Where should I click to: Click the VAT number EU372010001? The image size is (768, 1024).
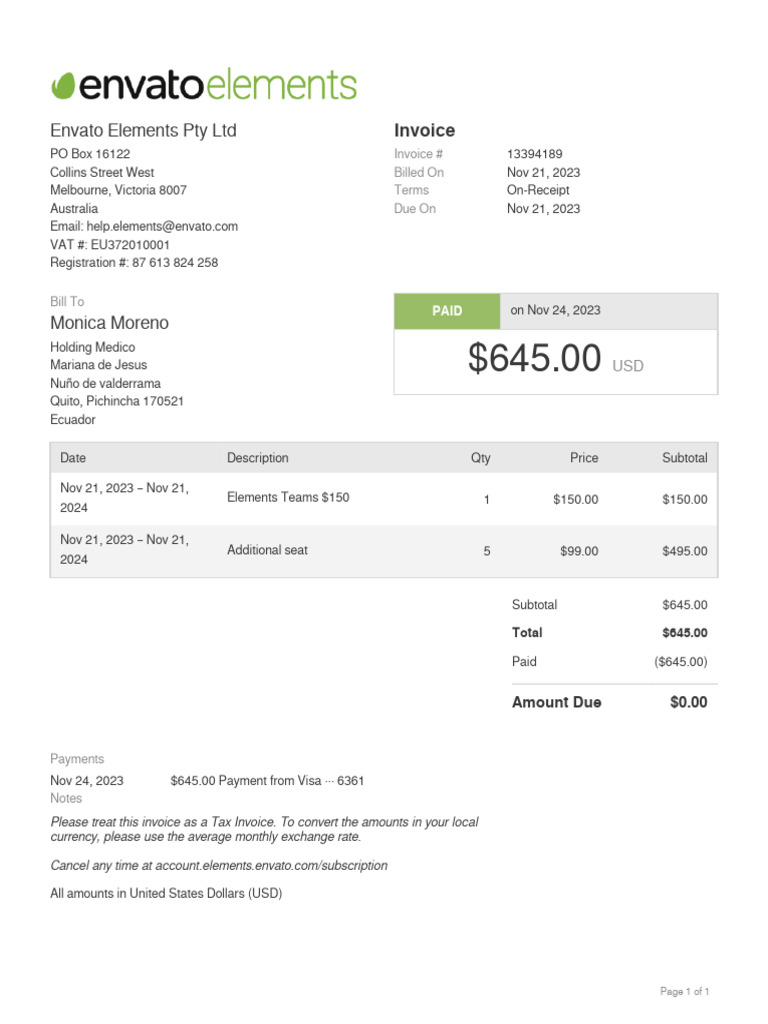pos(130,245)
